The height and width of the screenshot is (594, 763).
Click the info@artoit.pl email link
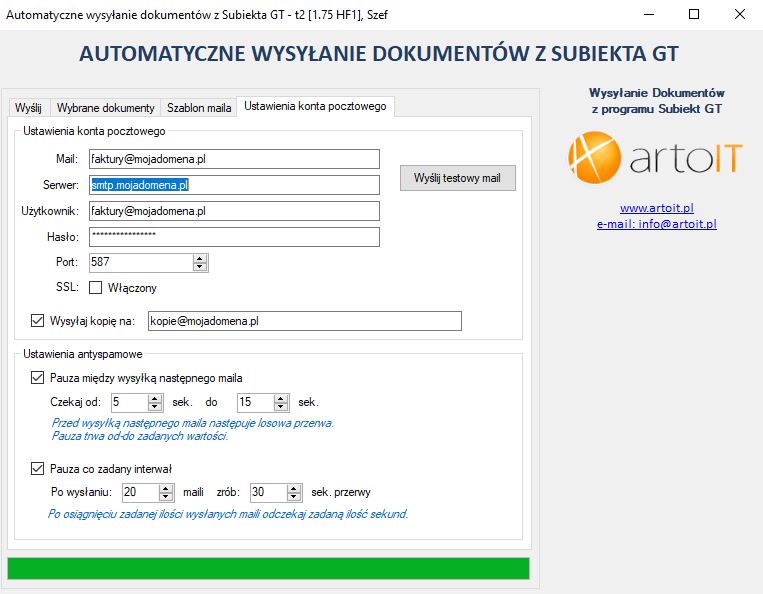click(x=656, y=224)
